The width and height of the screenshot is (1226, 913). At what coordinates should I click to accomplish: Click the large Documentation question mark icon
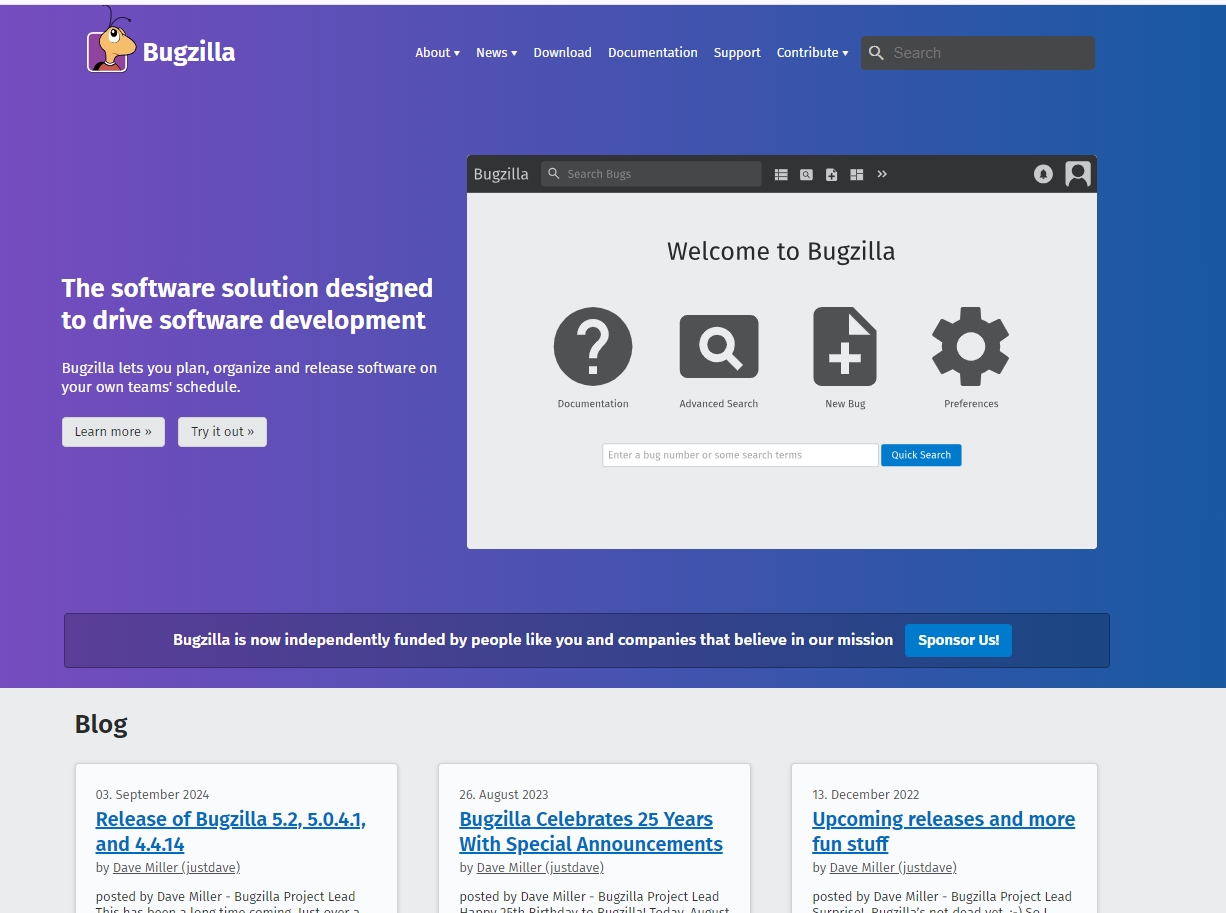click(593, 346)
